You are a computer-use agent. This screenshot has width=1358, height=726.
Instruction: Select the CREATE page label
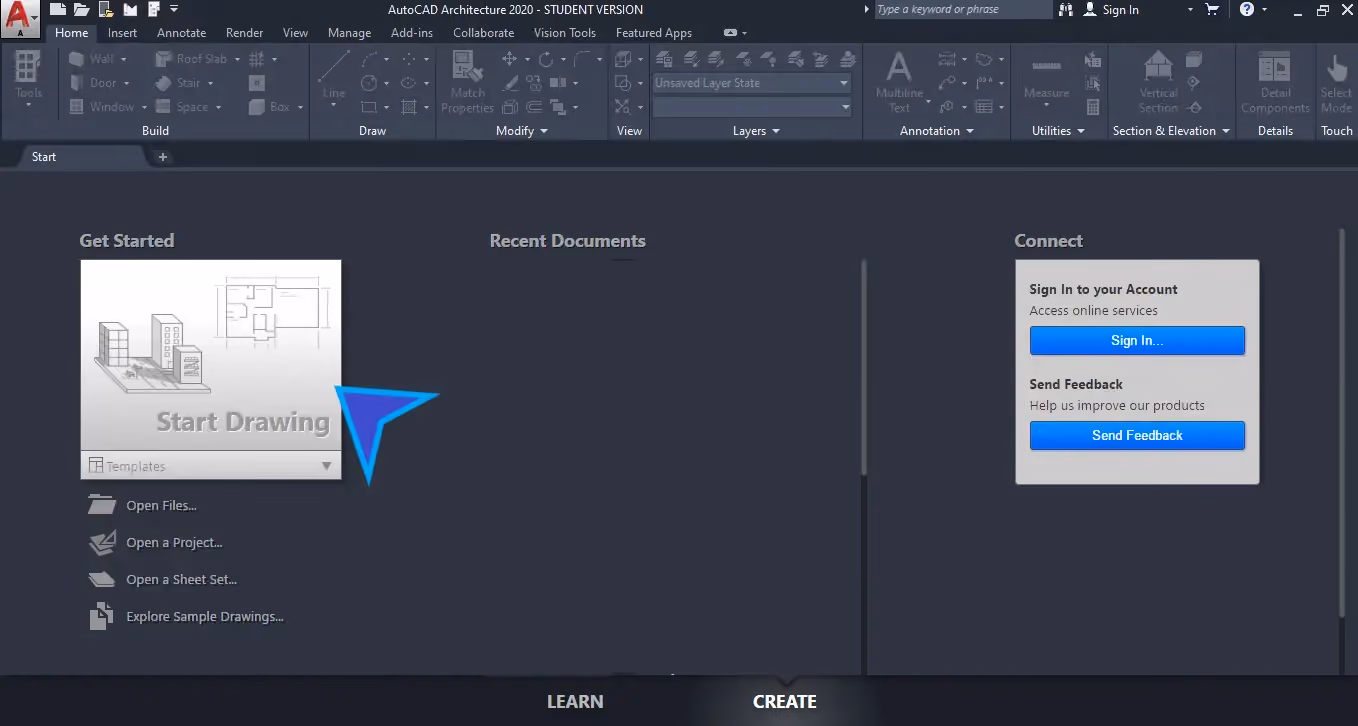pos(785,702)
